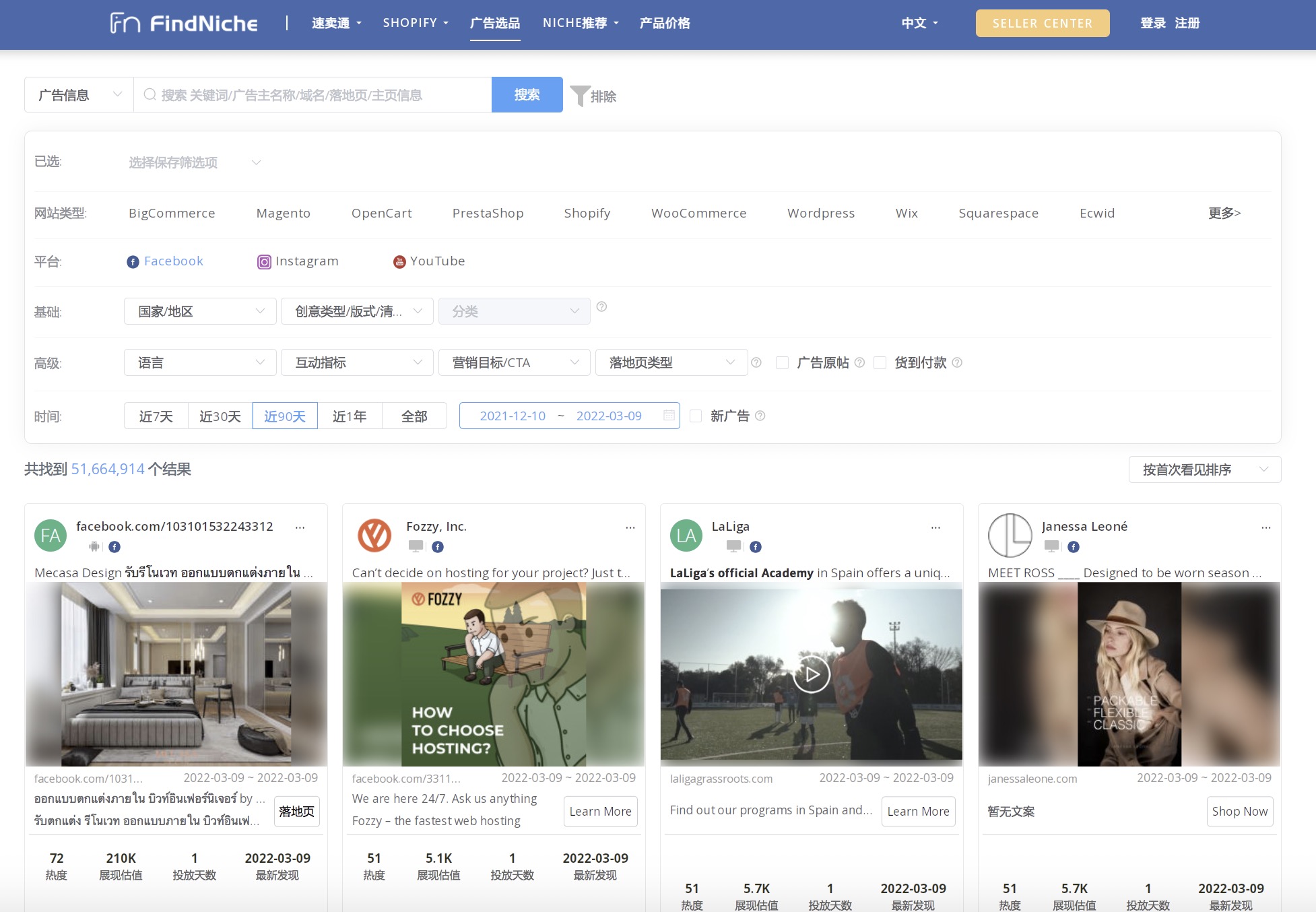Click help icon next to 新广告

tap(760, 416)
